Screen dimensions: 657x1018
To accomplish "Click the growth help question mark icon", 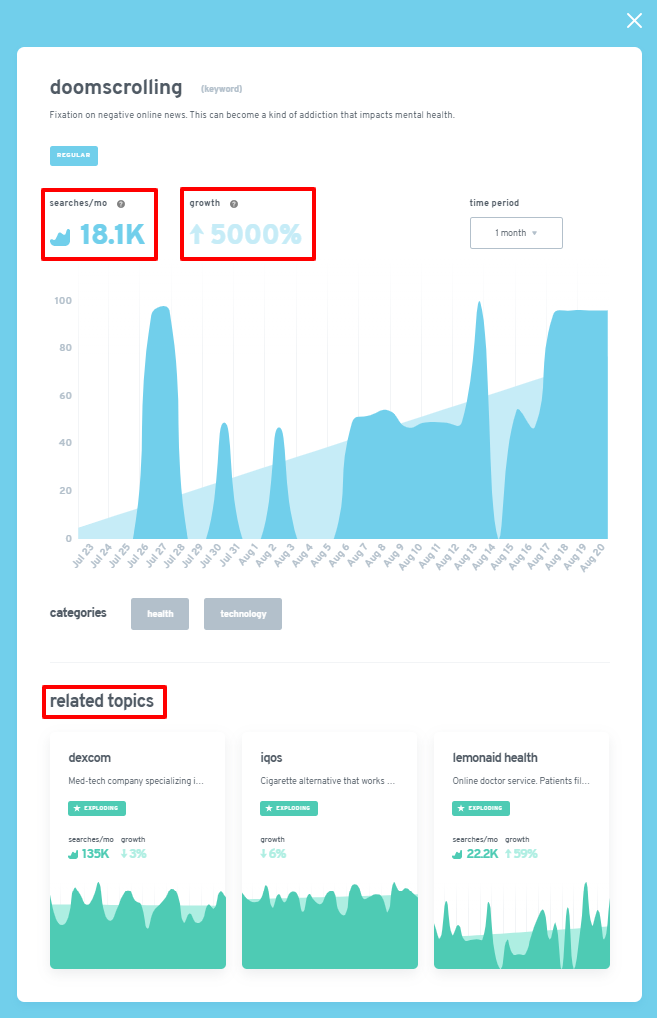I will pyautogui.click(x=234, y=204).
